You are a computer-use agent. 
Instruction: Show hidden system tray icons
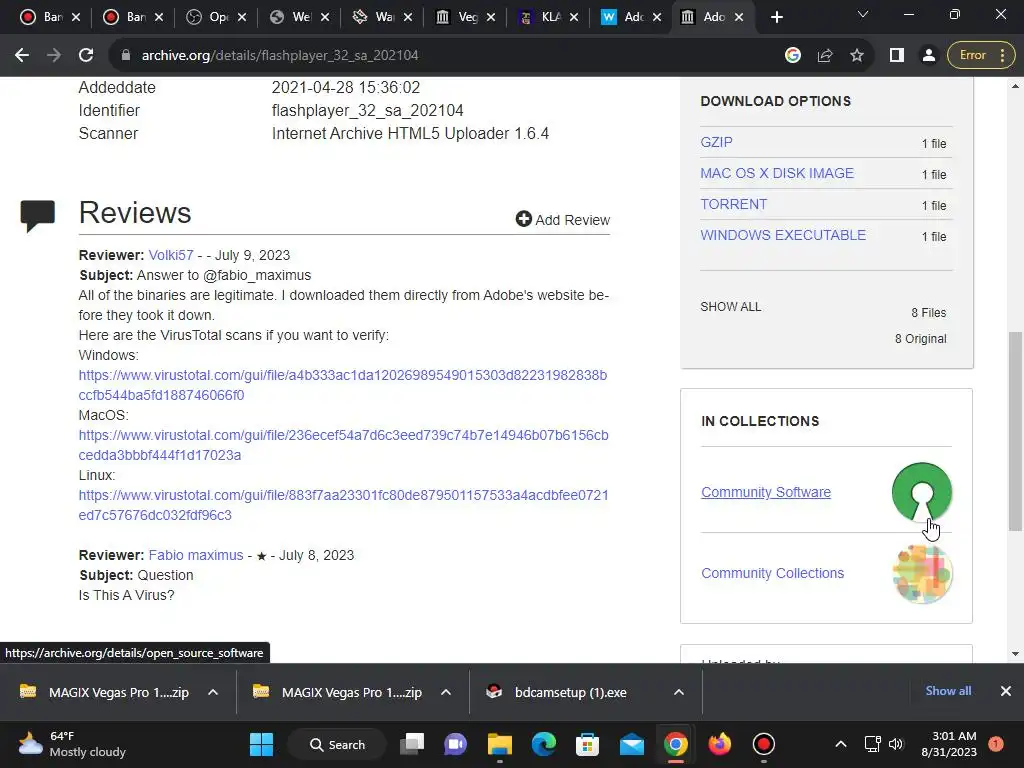[841, 744]
